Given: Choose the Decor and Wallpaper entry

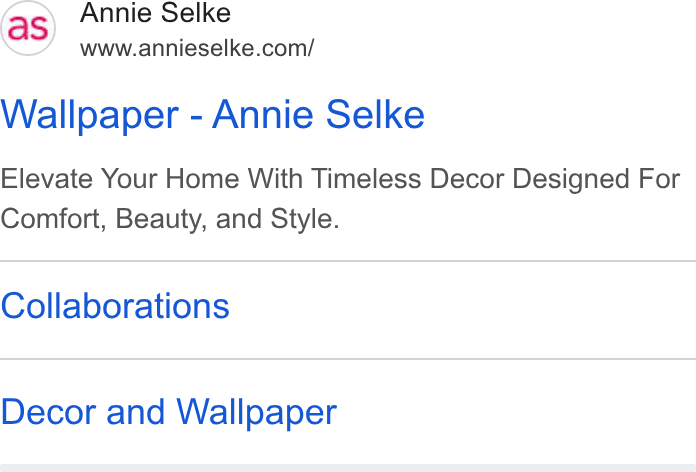Looking at the screenshot, I should 169,413.
